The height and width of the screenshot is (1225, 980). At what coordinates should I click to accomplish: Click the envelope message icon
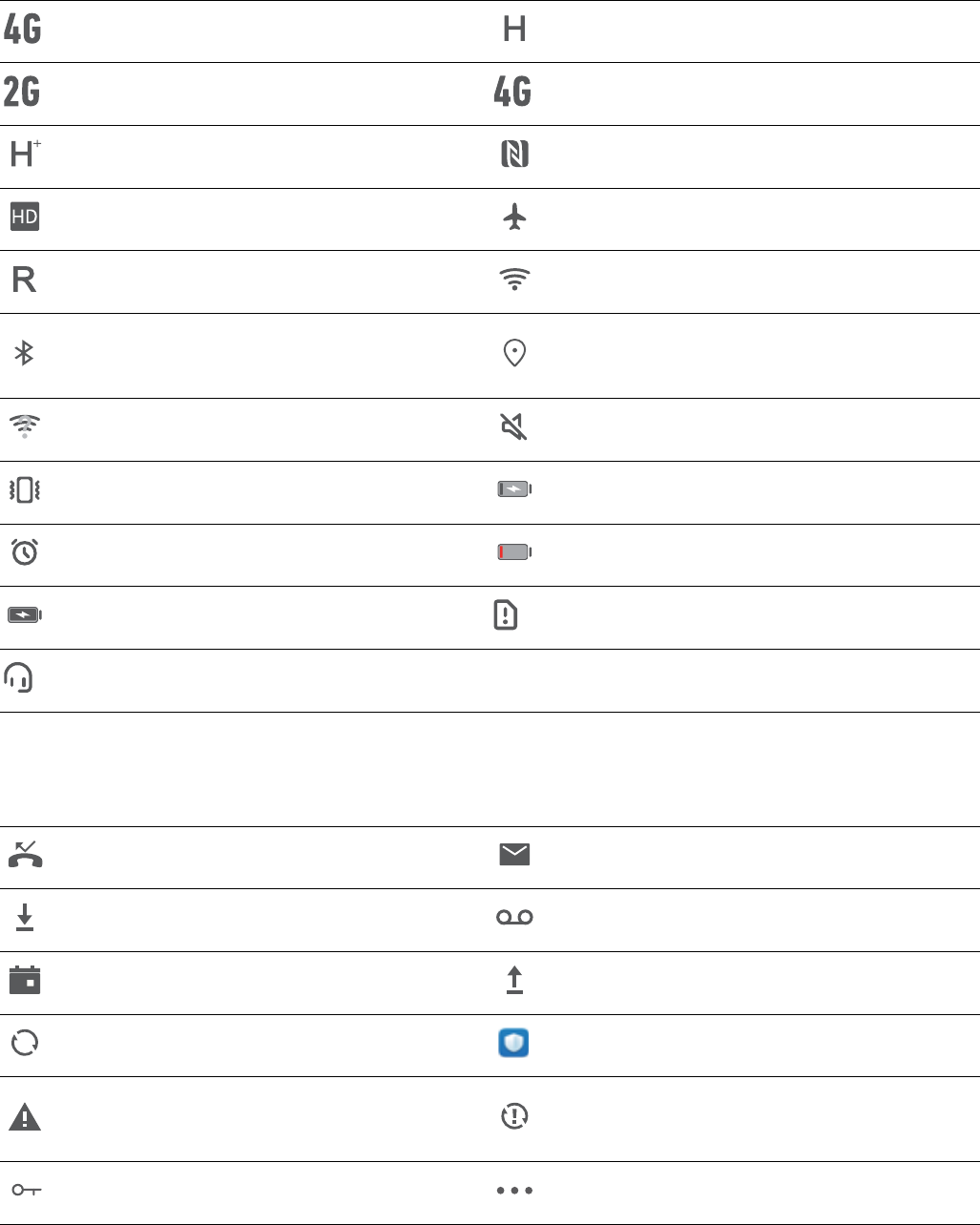point(514,855)
